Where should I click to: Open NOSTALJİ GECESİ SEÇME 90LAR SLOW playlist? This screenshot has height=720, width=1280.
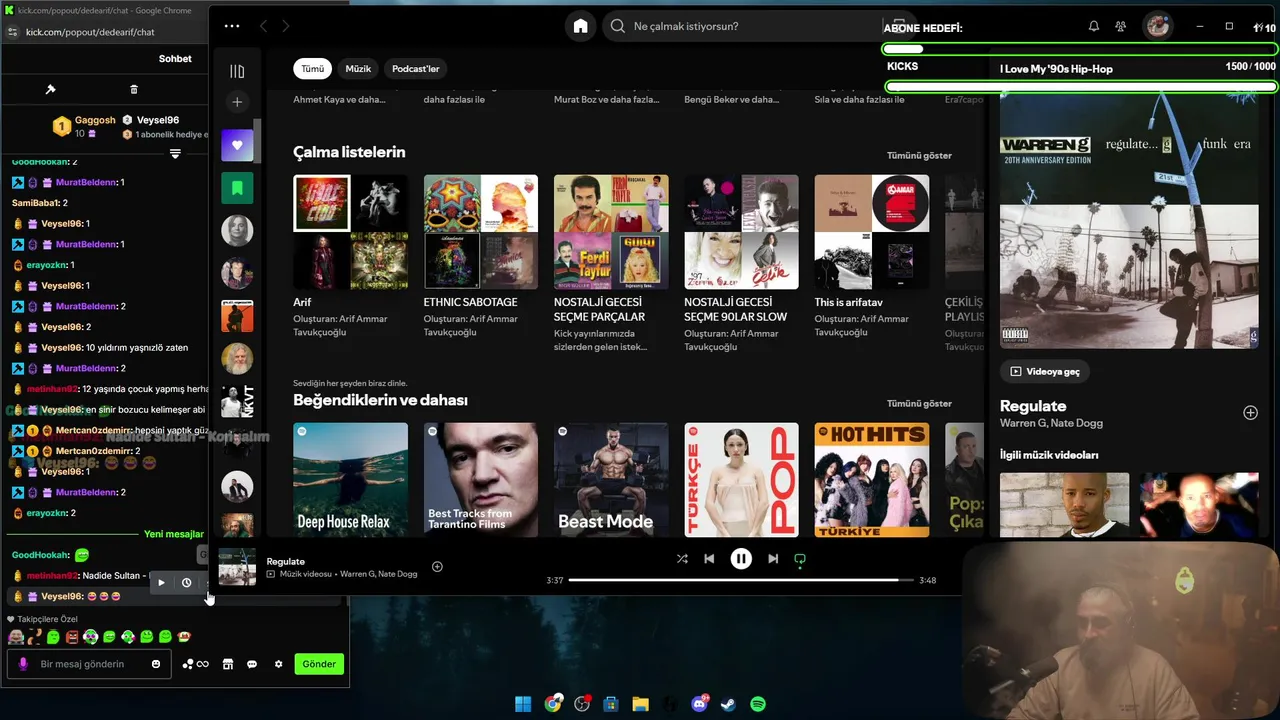click(x=741, y=263)
